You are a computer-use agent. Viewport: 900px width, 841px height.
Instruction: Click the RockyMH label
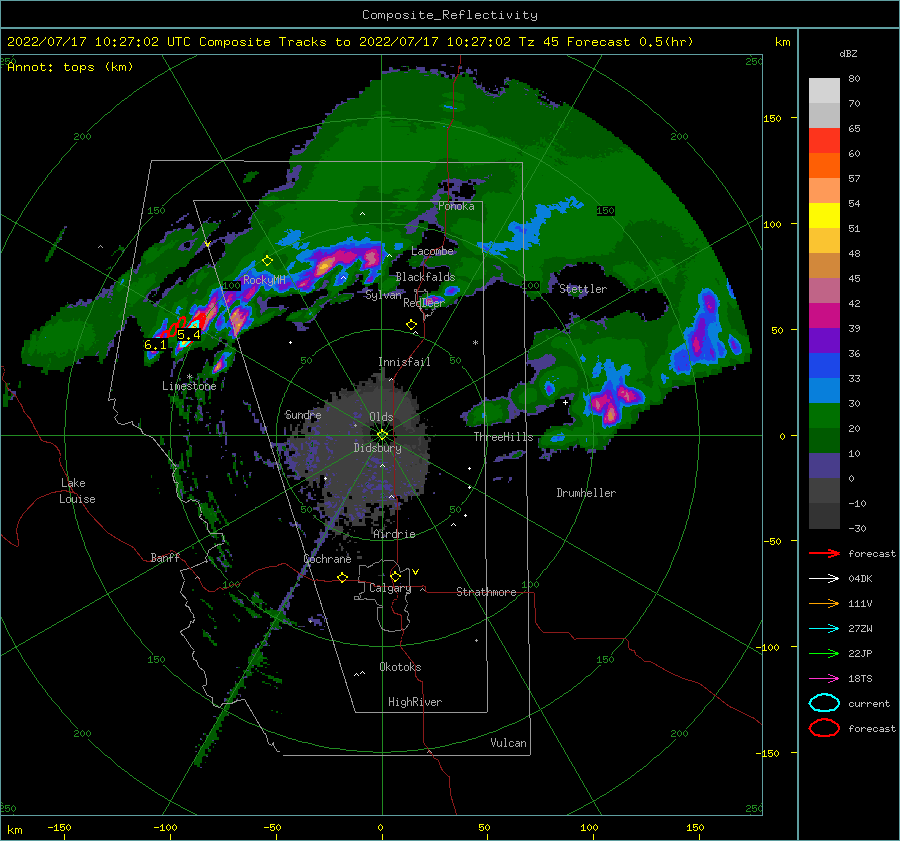(x=264, y=280)
